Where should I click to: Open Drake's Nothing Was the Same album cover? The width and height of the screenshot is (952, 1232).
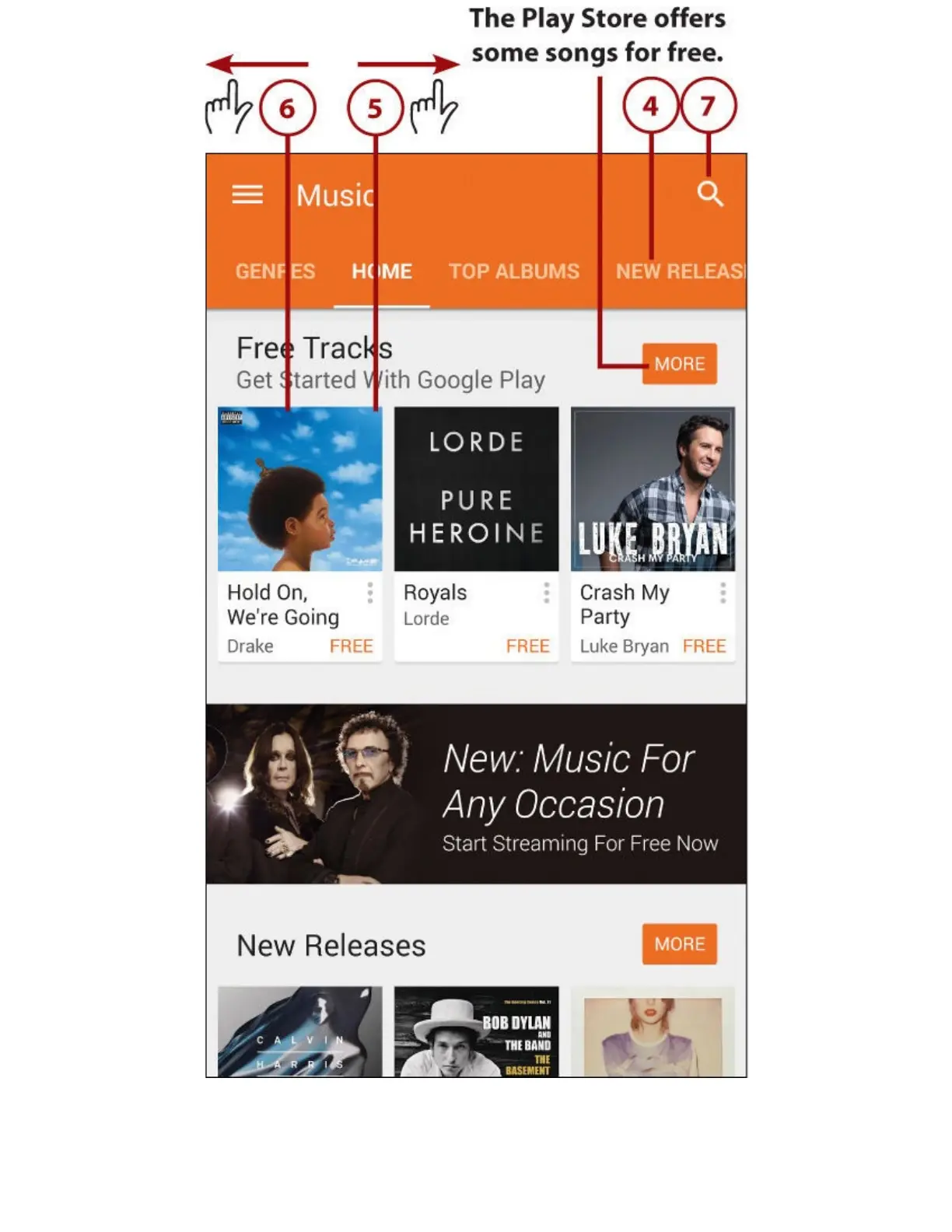click(x=300, y=489)
